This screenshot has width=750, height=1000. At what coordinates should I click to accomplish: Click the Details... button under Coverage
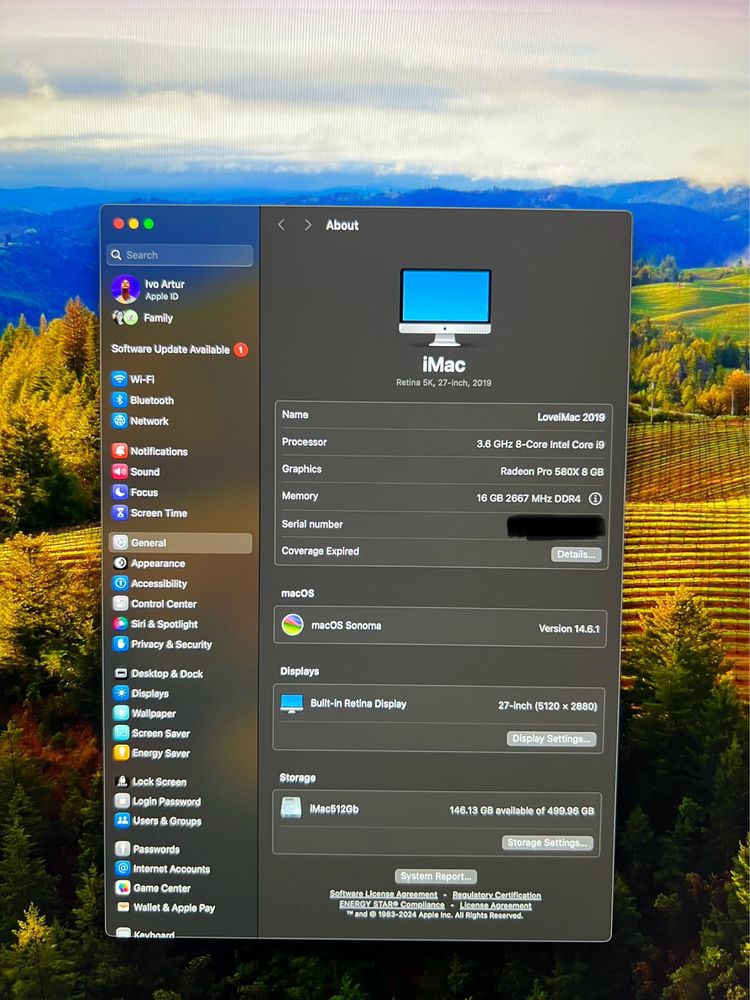coord(576,554)
